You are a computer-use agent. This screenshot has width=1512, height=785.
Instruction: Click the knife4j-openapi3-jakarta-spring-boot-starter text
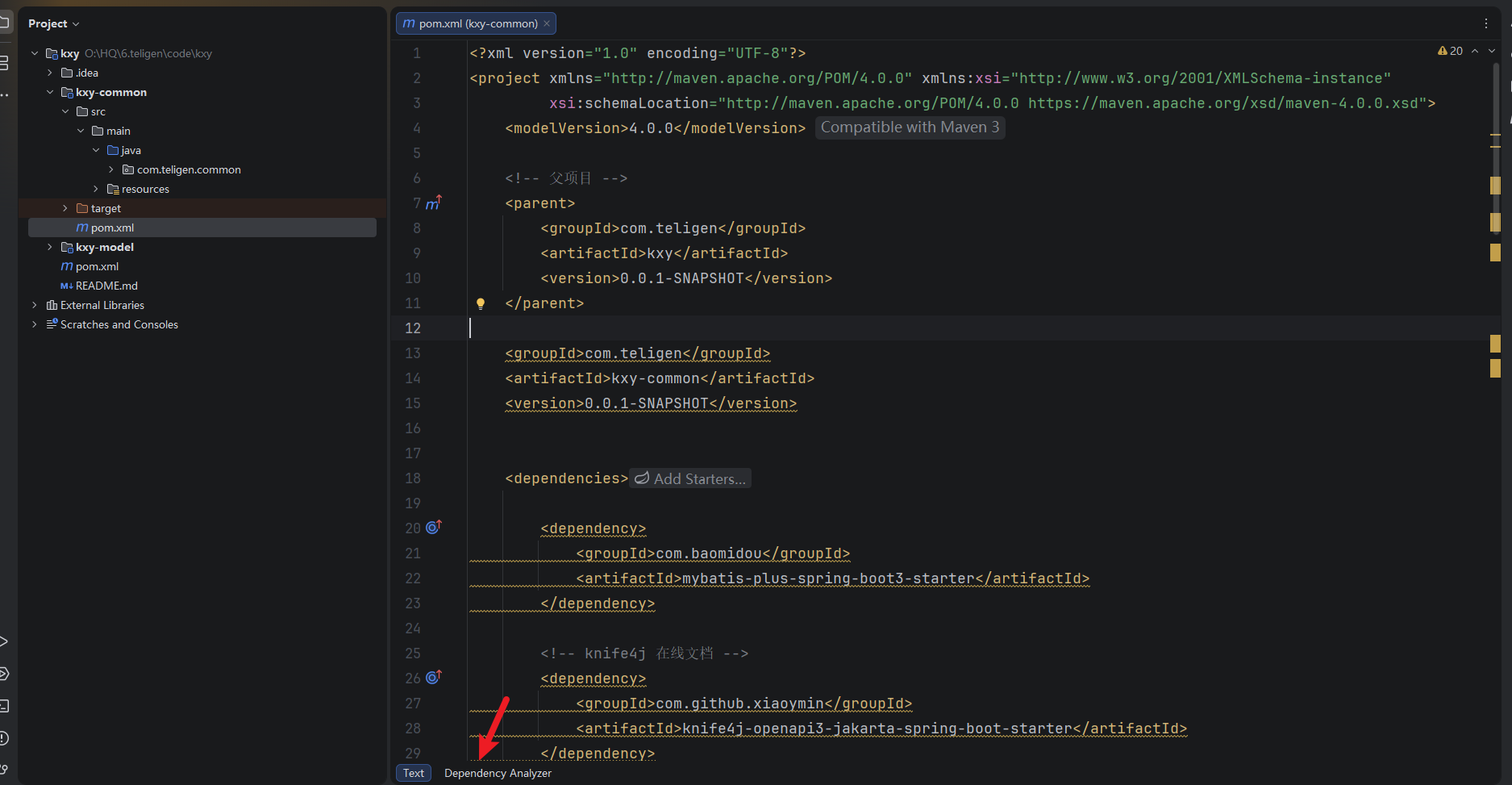[x=877, y=729]
